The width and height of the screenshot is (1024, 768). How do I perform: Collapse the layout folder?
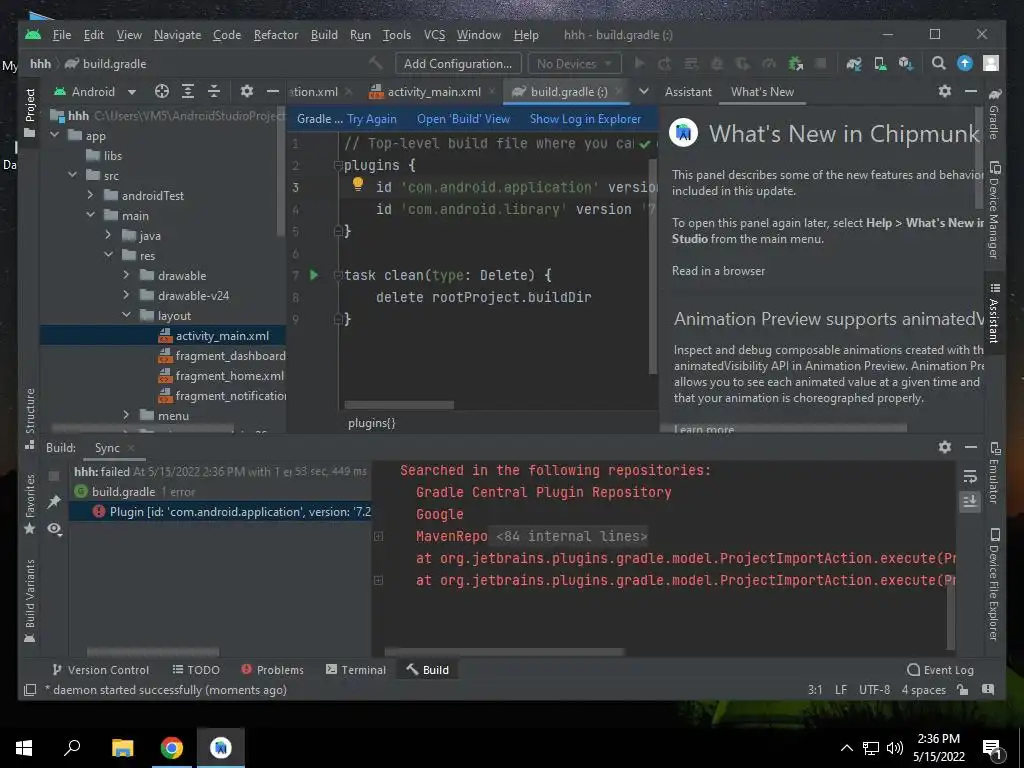(x=126, y=315)
